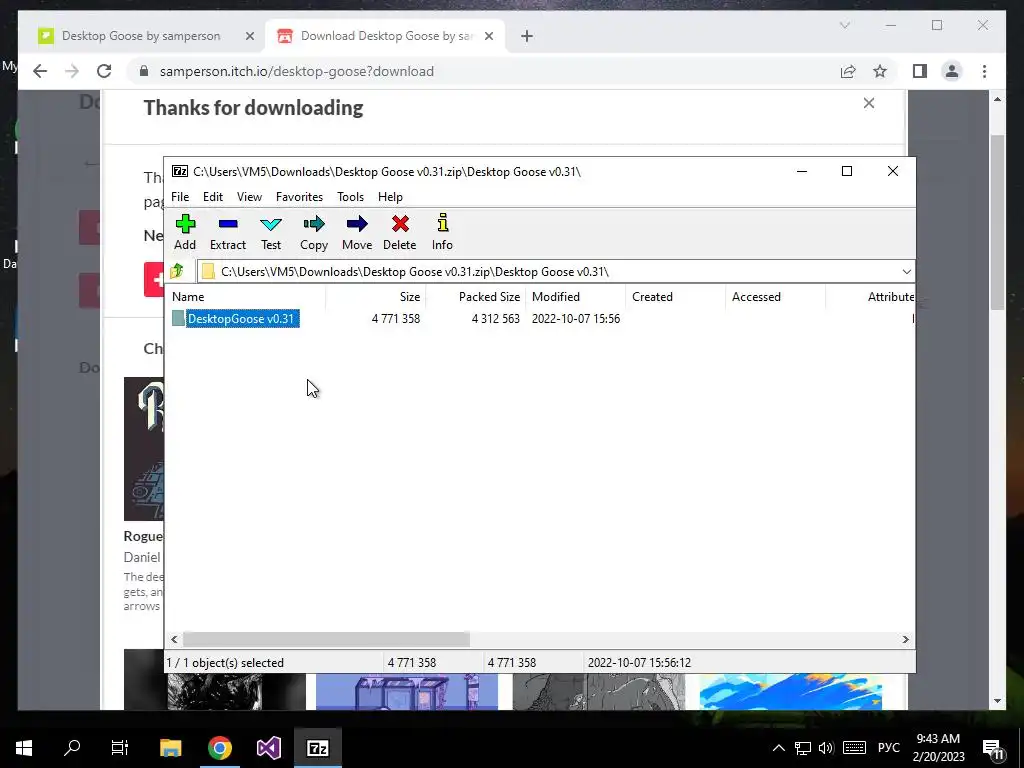
Task: Switch input language via РУС indicator
Action: (x=889, y=748)
